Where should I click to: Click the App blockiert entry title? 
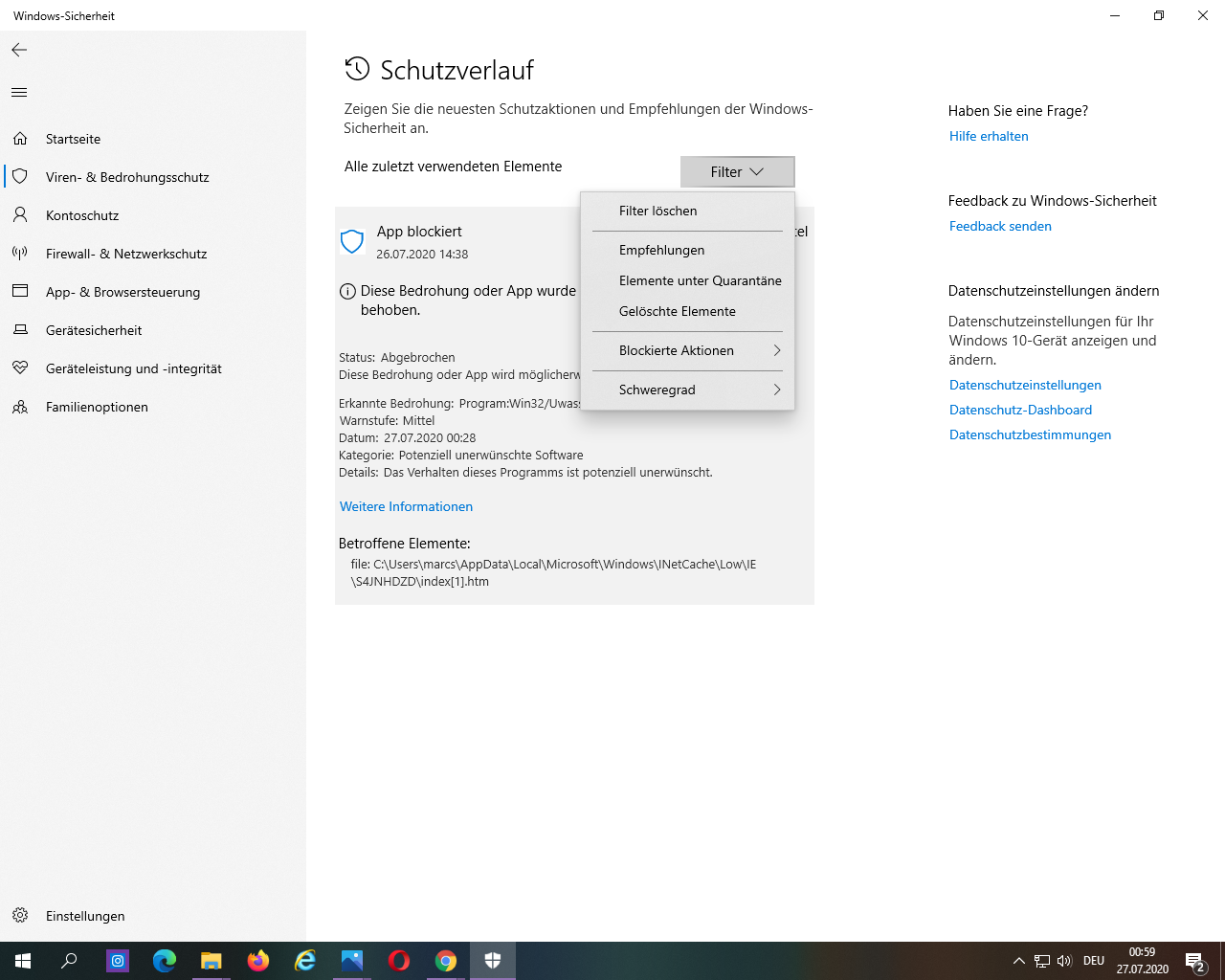[419, 232]
